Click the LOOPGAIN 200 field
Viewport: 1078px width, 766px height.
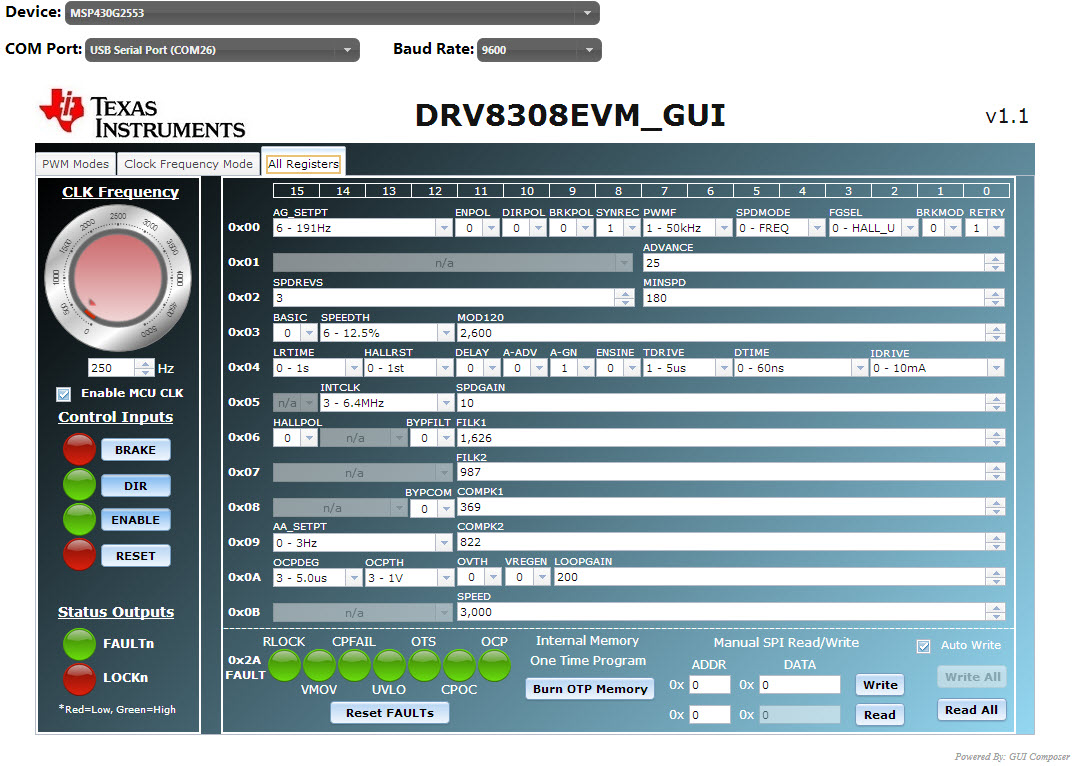770,577
